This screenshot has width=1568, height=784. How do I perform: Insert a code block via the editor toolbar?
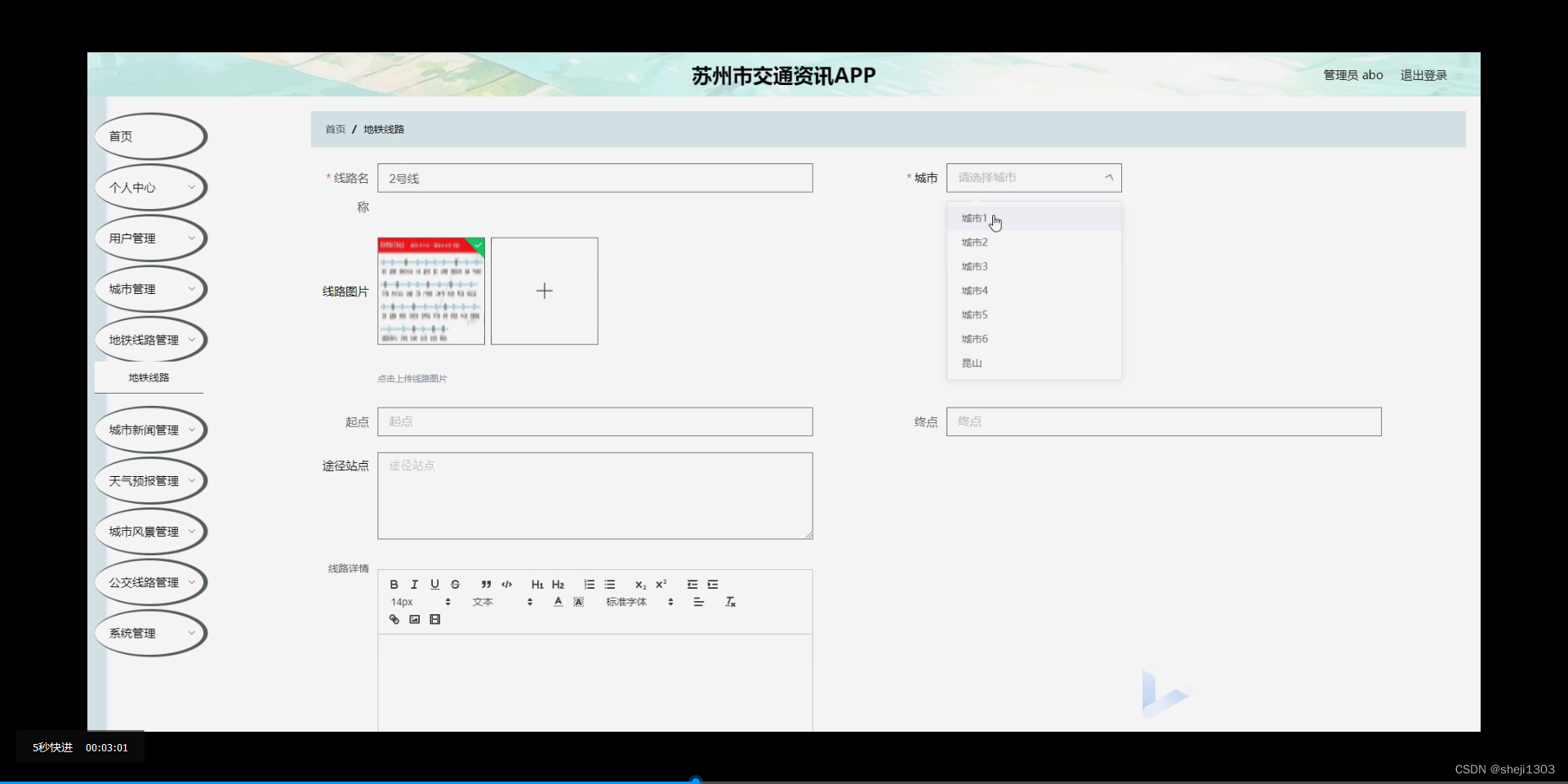(506, 584)
